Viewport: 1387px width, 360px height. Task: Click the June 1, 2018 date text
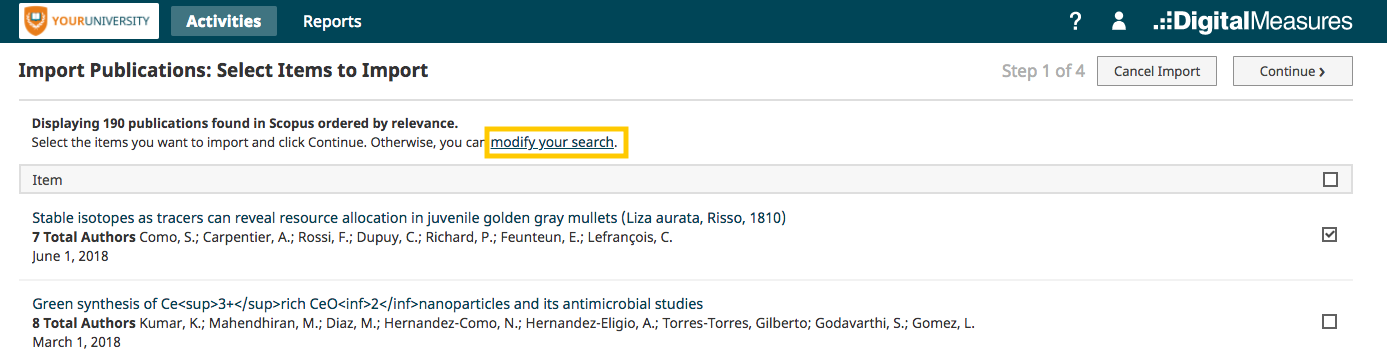pos(70,256)
